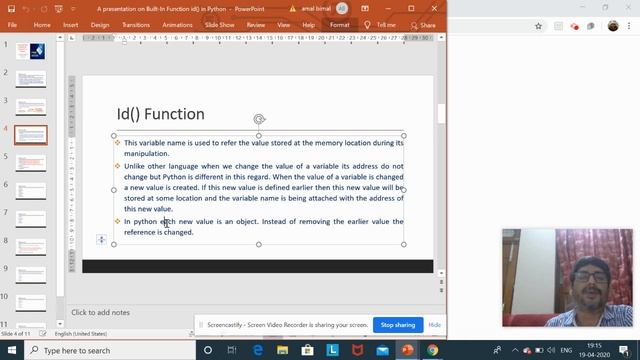640x360 pixels.
Task: Click the tab selector at the ruler corner
Action: click(x=72, y=38)
